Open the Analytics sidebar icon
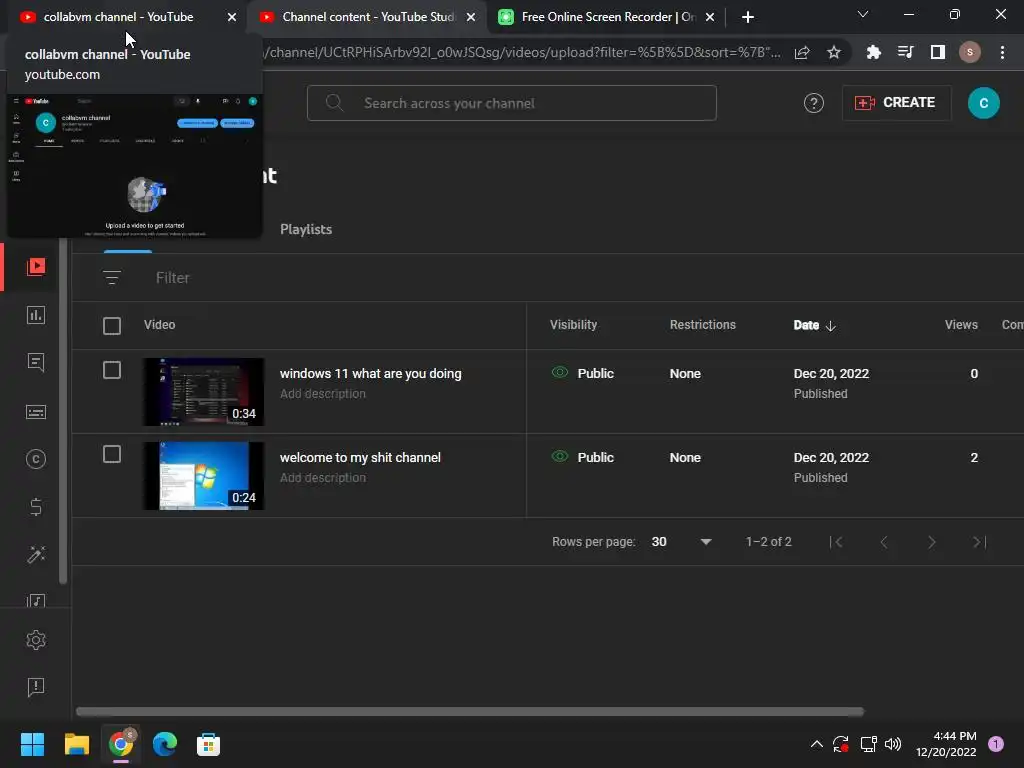 [x=36, y=315]
